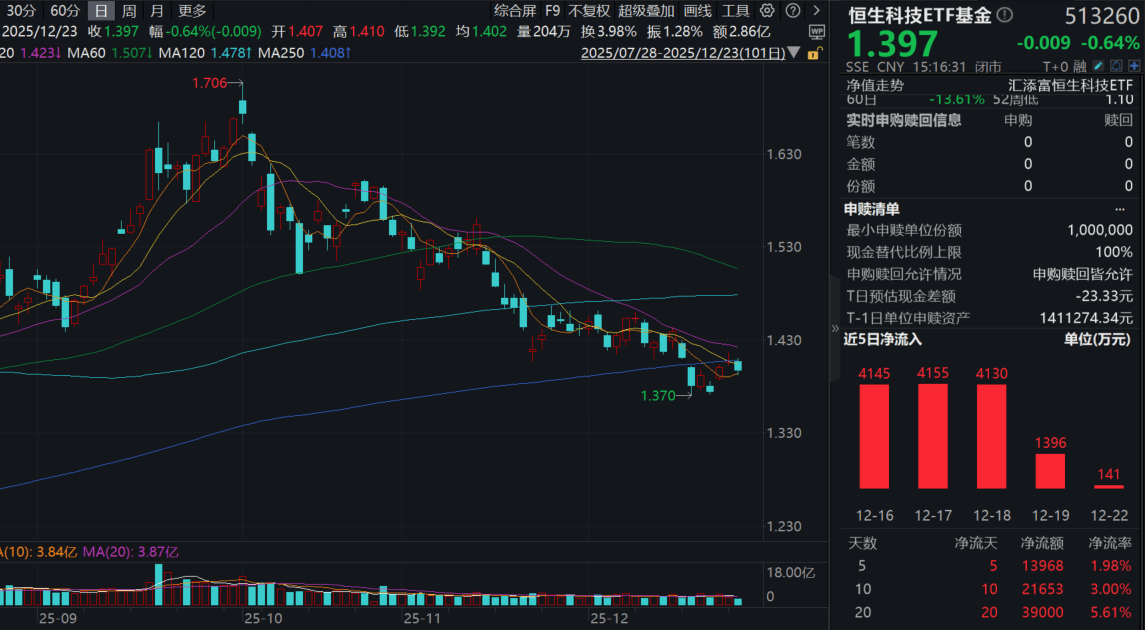This screenshot has height=630, width=1145.
Task: Click the plus add-to-watchlist icon
Action: click(1133, 68)
